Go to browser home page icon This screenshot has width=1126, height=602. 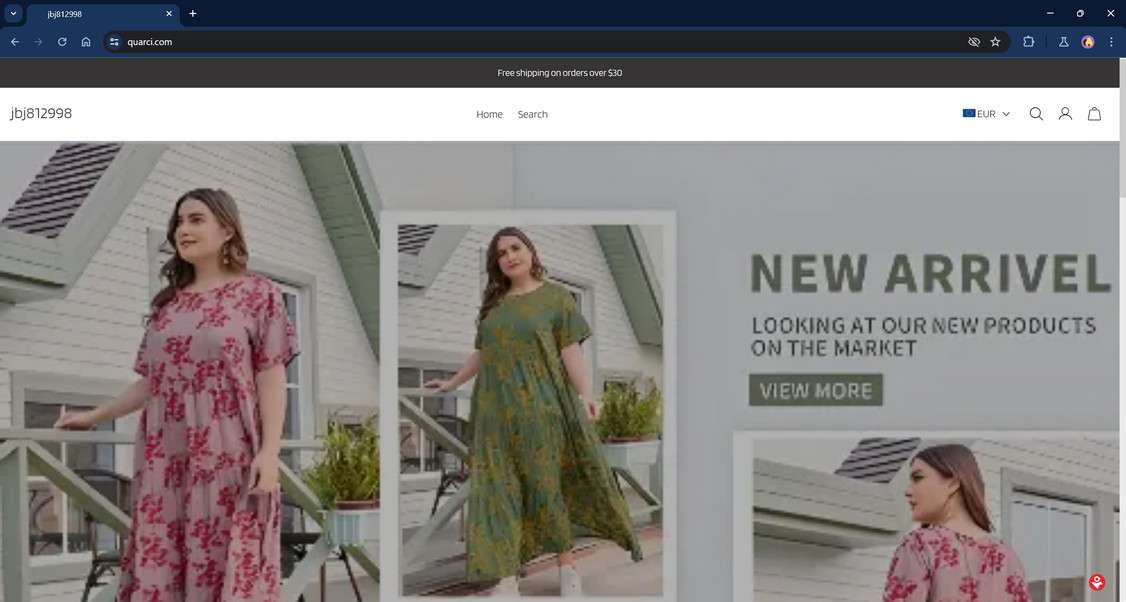pyautogui.click(x=86, y=42)
